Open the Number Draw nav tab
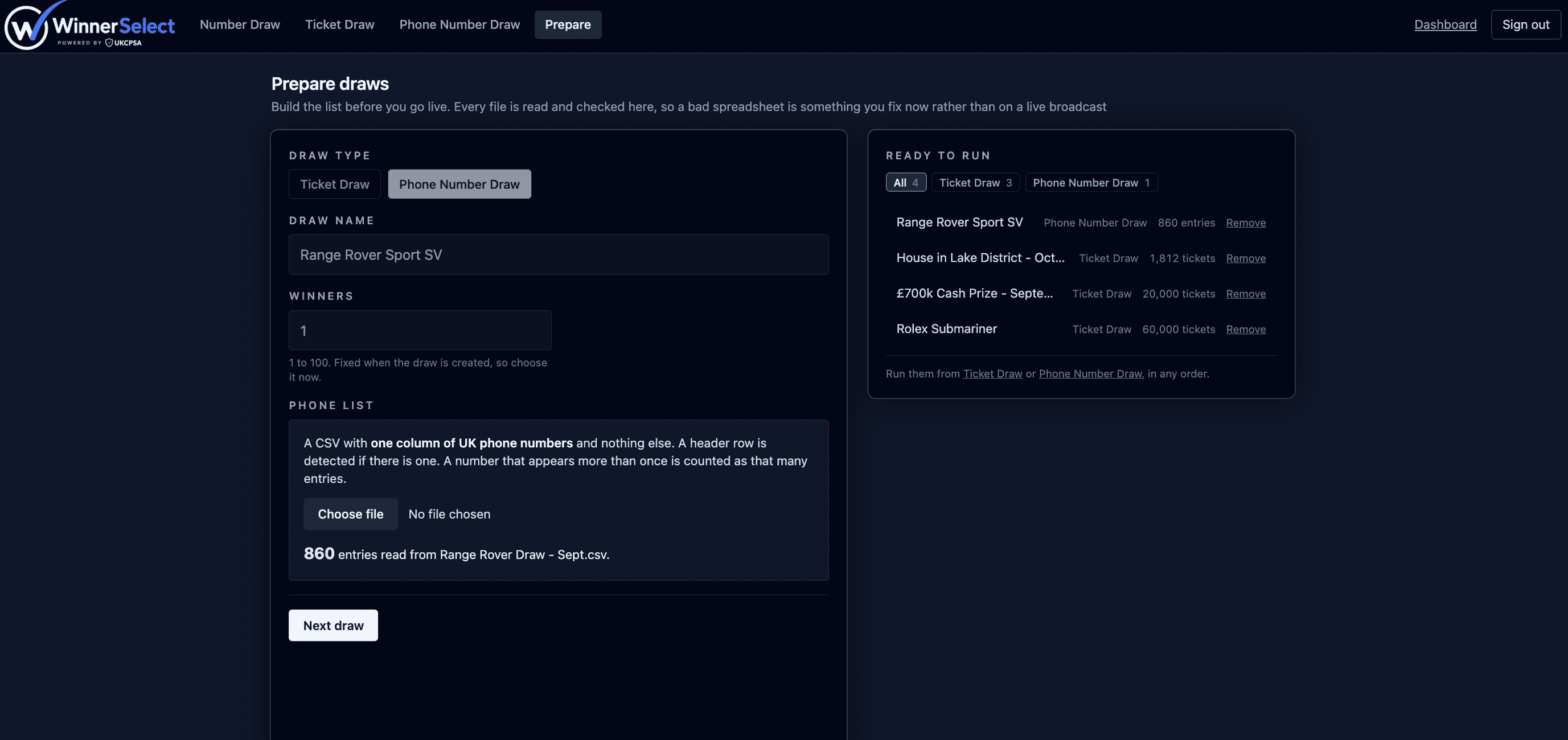This screenshot has width=1568, height=740. (240, 24)
